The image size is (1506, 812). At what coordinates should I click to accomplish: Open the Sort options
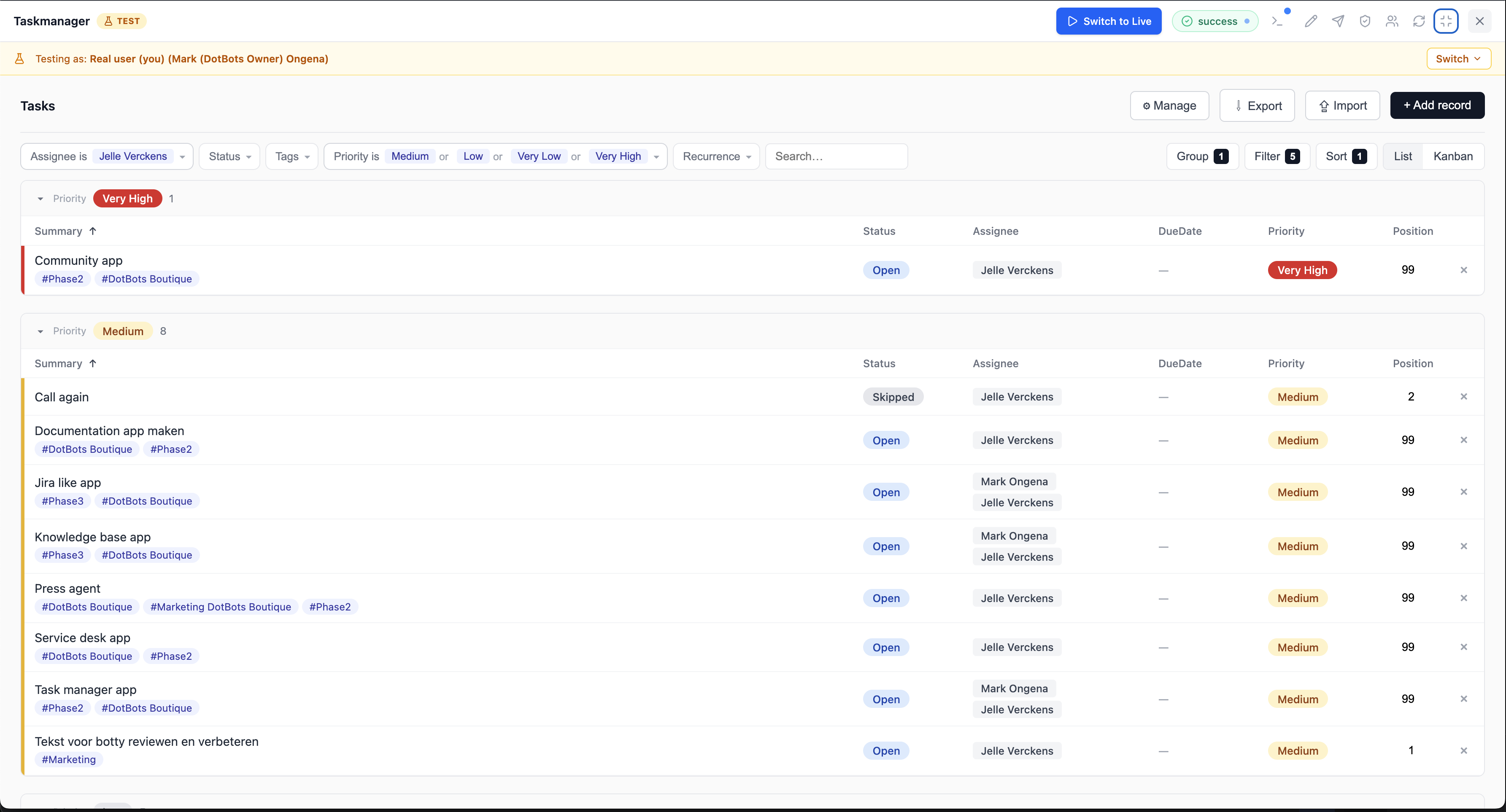tap(1346, 156)
